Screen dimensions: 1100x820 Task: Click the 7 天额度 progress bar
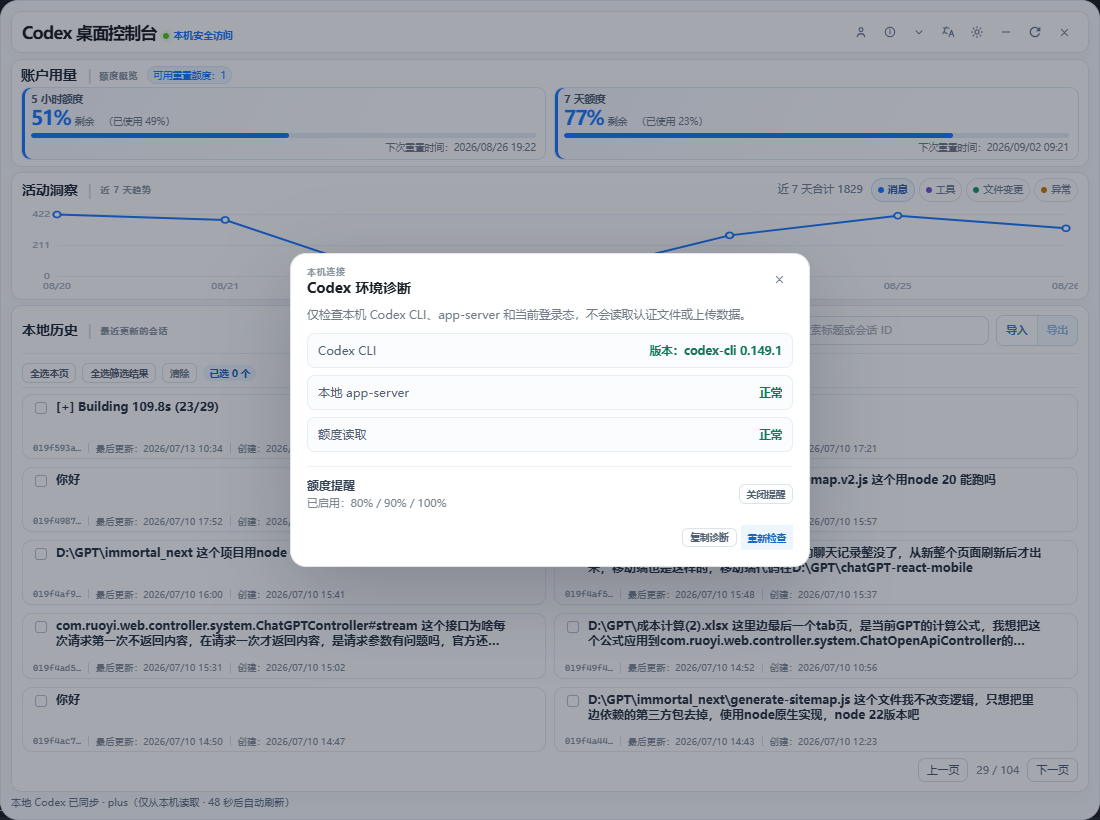[817, 135]
